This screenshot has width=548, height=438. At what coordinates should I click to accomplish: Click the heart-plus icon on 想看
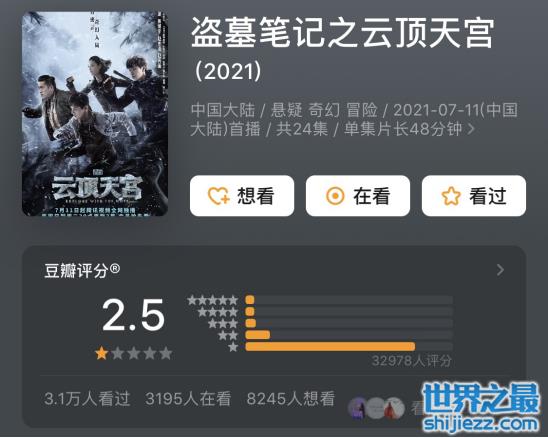point(218,196)
